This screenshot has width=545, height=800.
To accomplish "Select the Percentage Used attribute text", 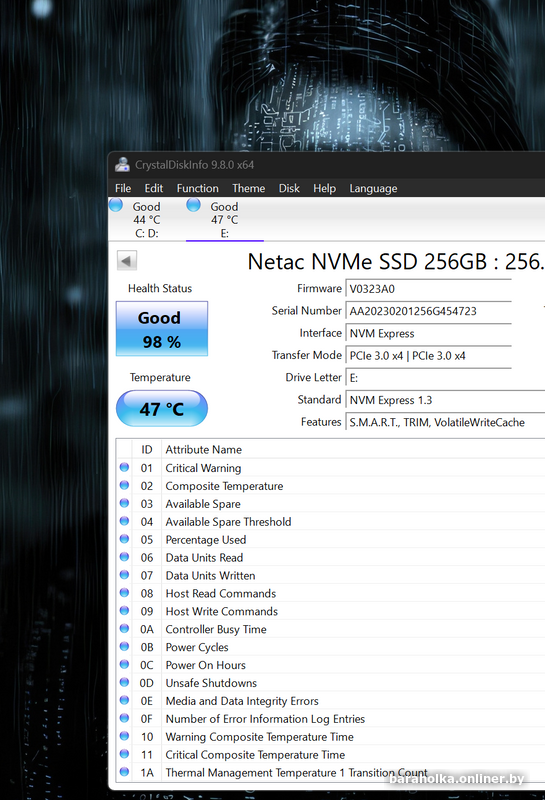I will 206,540.
